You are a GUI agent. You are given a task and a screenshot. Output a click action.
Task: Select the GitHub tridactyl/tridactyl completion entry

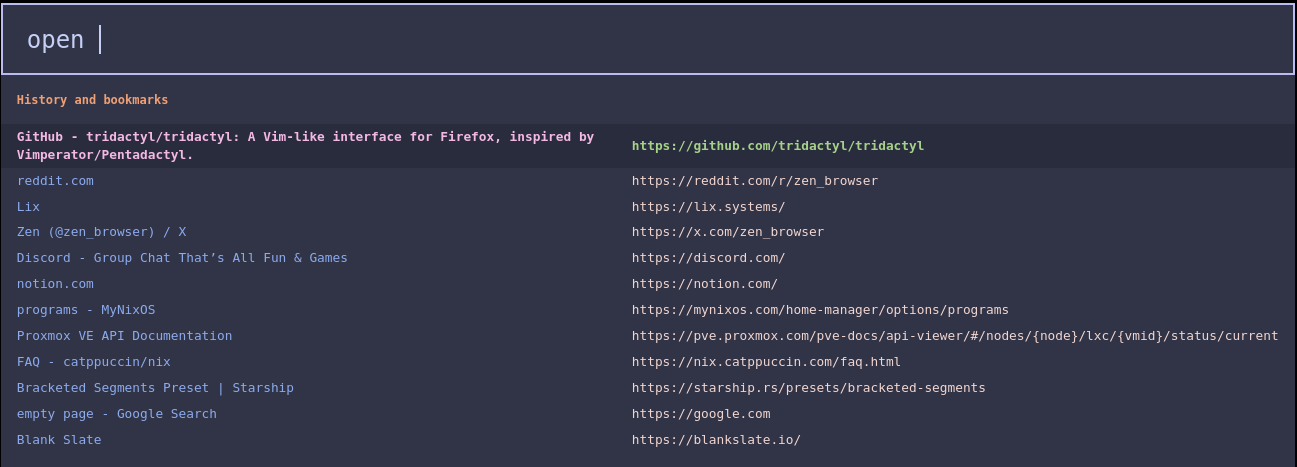coord(305,146)
